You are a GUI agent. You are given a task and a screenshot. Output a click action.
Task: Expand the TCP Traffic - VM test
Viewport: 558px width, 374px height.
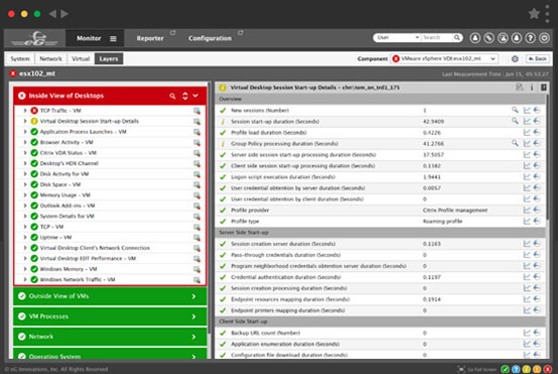(x=25, y=111)
